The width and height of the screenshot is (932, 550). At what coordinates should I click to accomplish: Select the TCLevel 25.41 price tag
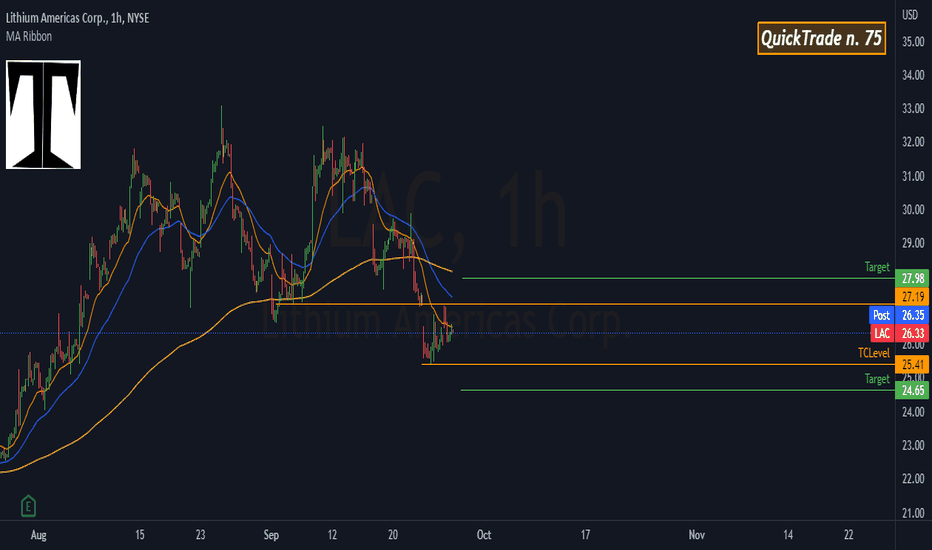[x=912, y=364]
